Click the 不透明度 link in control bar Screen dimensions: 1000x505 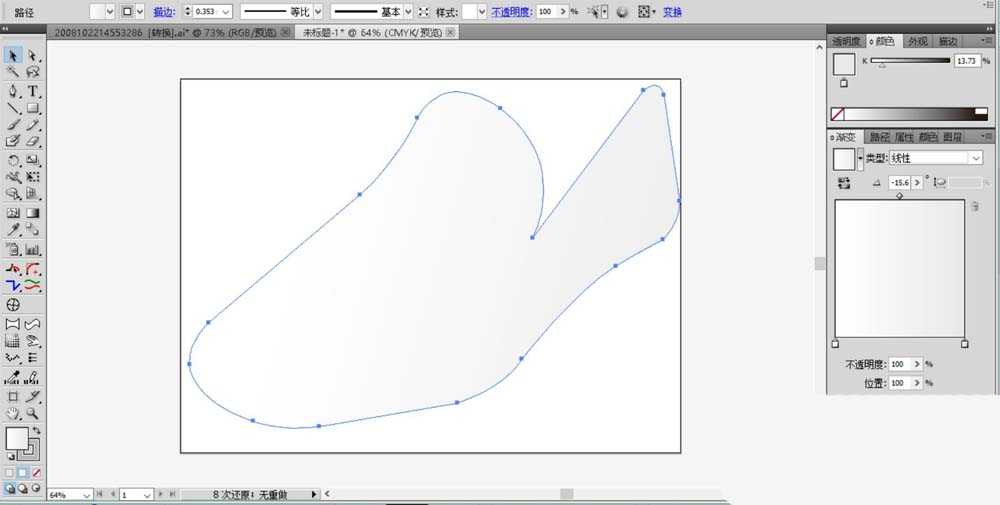511,11
